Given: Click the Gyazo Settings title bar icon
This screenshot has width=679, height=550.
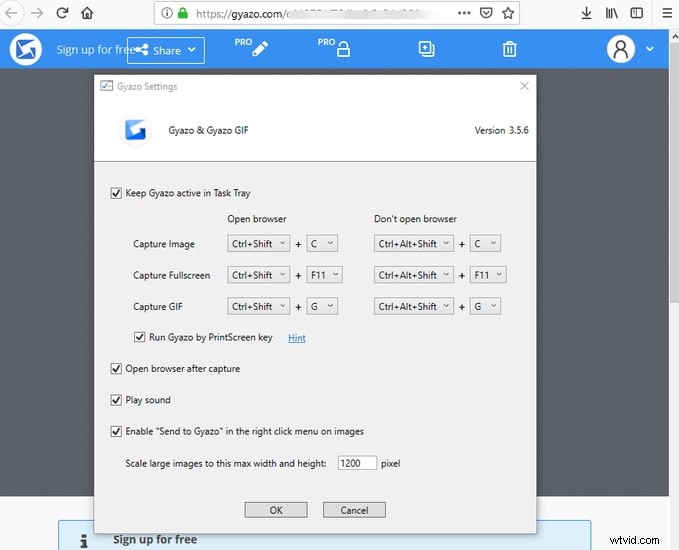Looking at the screenshot, I should (106, 86).
